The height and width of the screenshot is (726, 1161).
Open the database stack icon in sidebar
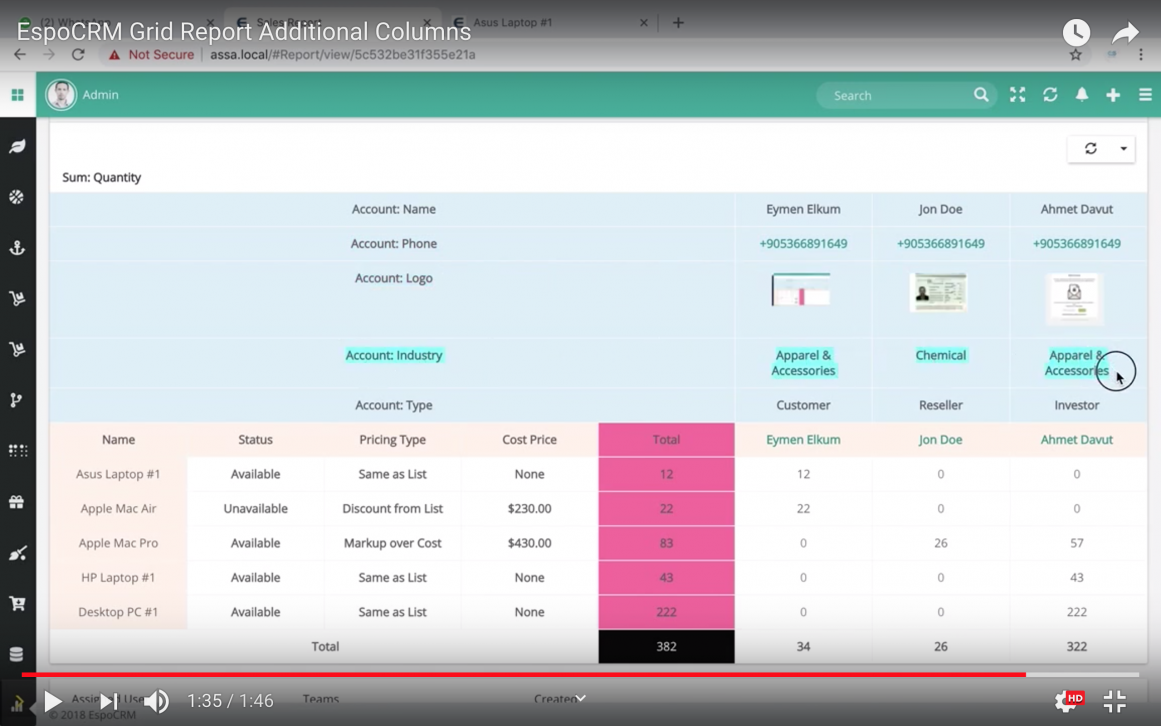(x=17, y=654)
